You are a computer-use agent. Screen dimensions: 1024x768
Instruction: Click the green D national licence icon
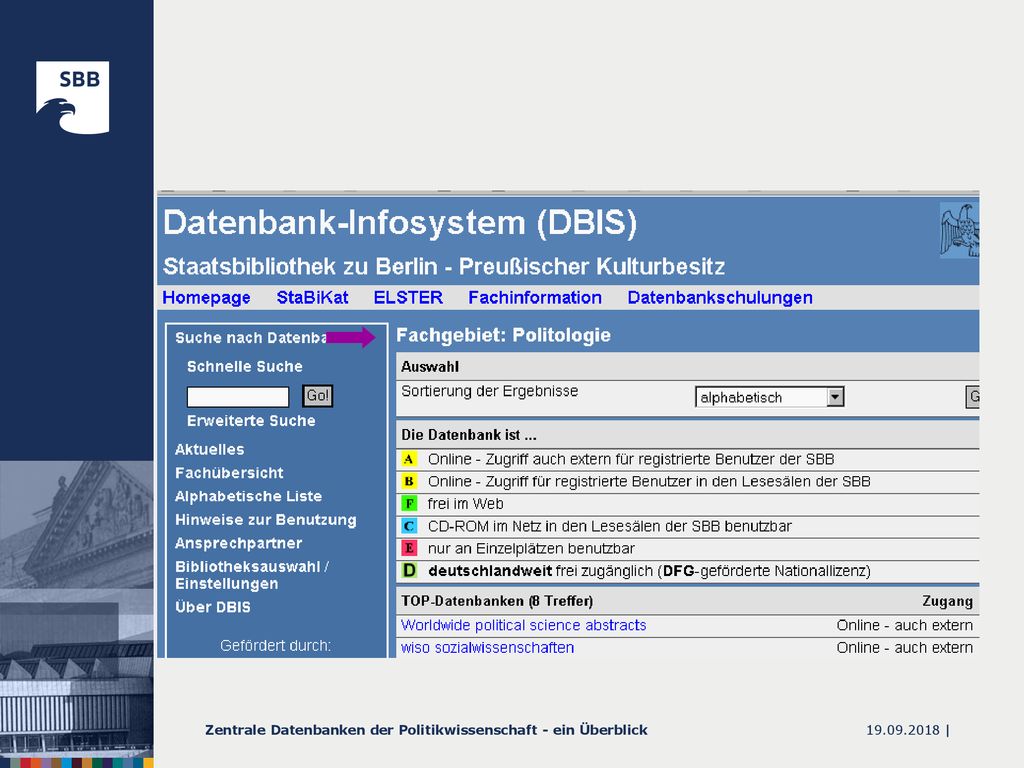(409, 571)
